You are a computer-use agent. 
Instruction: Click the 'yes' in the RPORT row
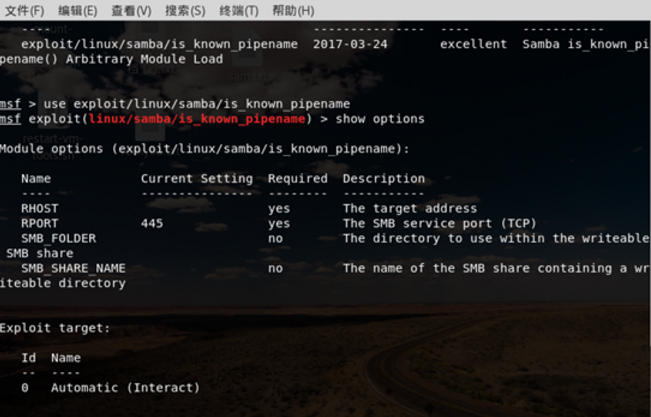279,224
